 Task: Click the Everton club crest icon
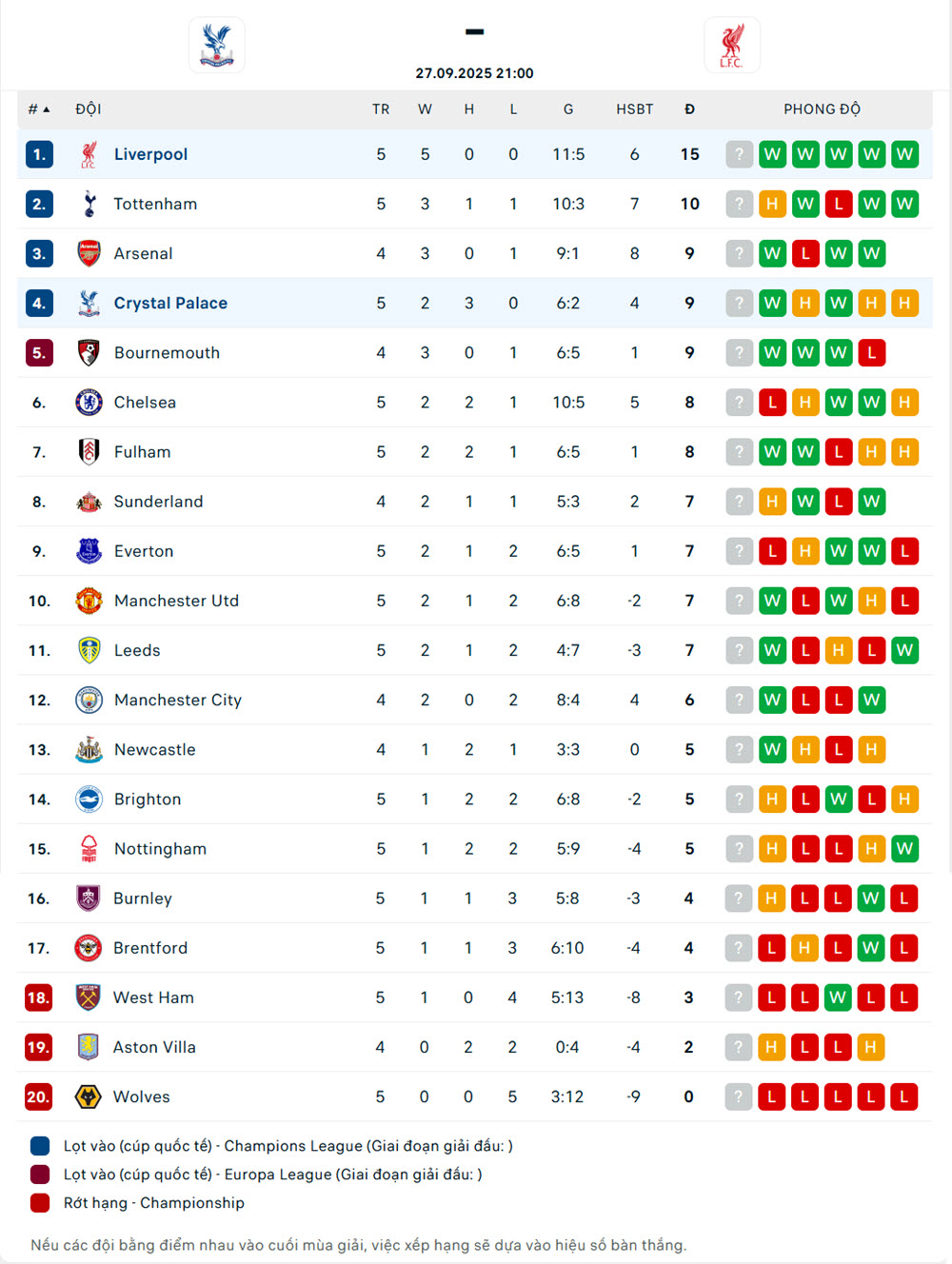[x=89, y=551]
